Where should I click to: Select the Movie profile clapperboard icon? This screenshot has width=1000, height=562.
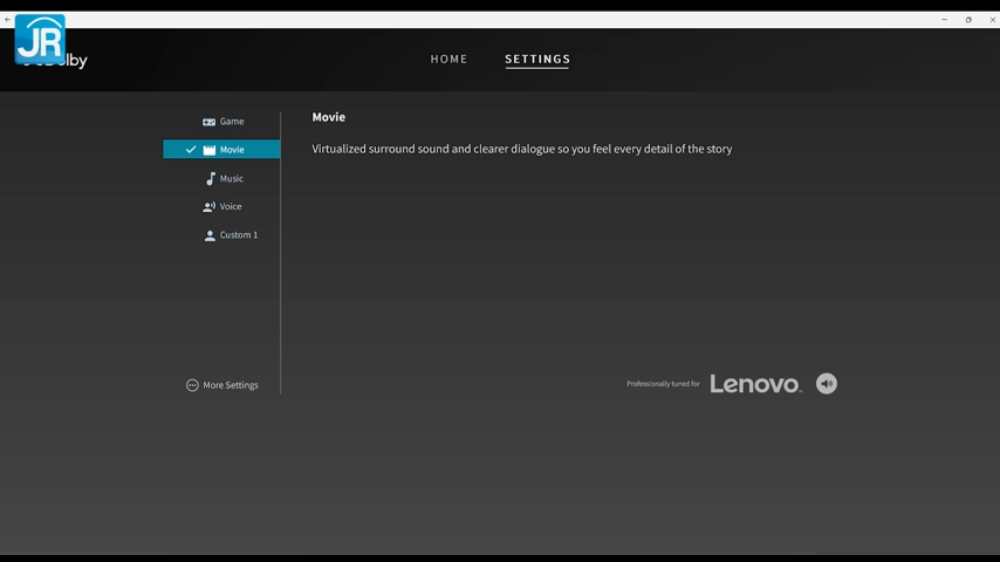point(209,150)
